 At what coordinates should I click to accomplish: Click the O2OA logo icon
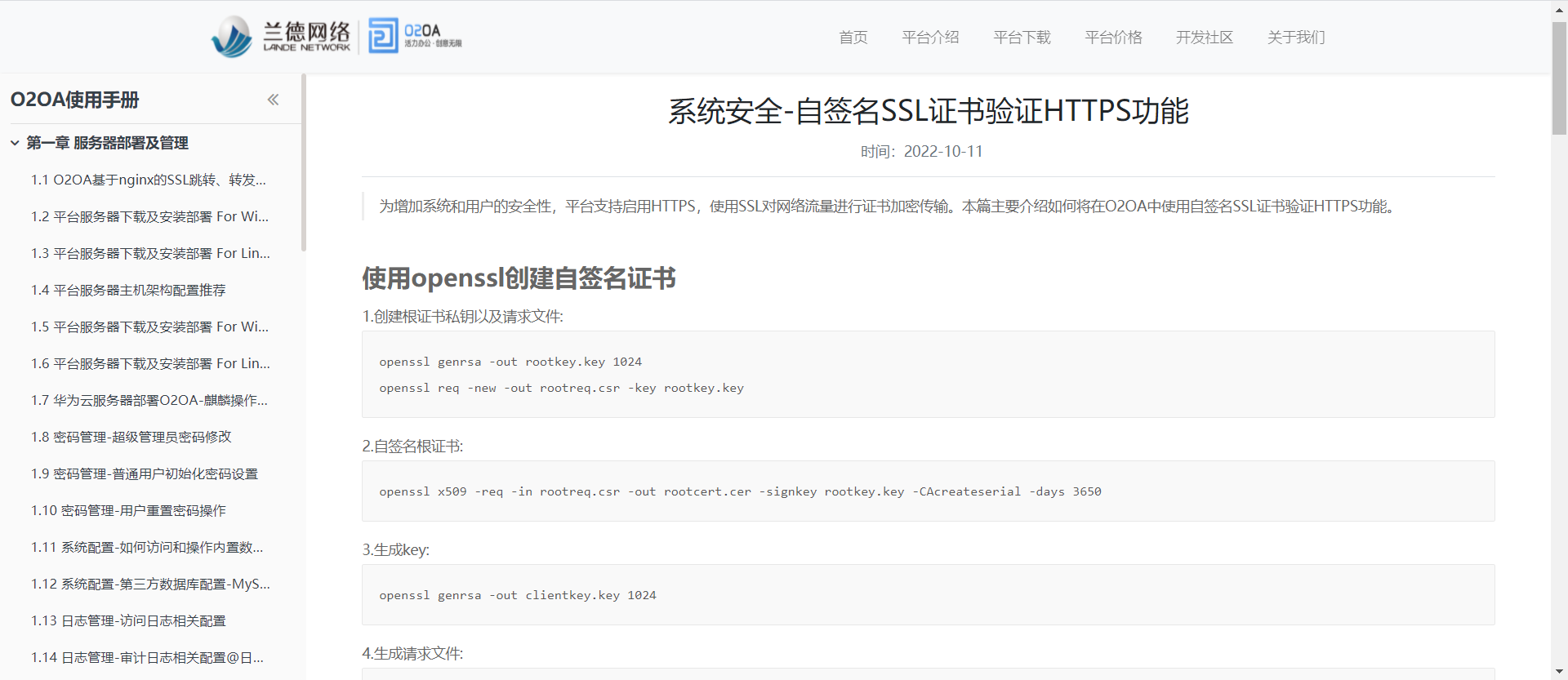point(415,36)
